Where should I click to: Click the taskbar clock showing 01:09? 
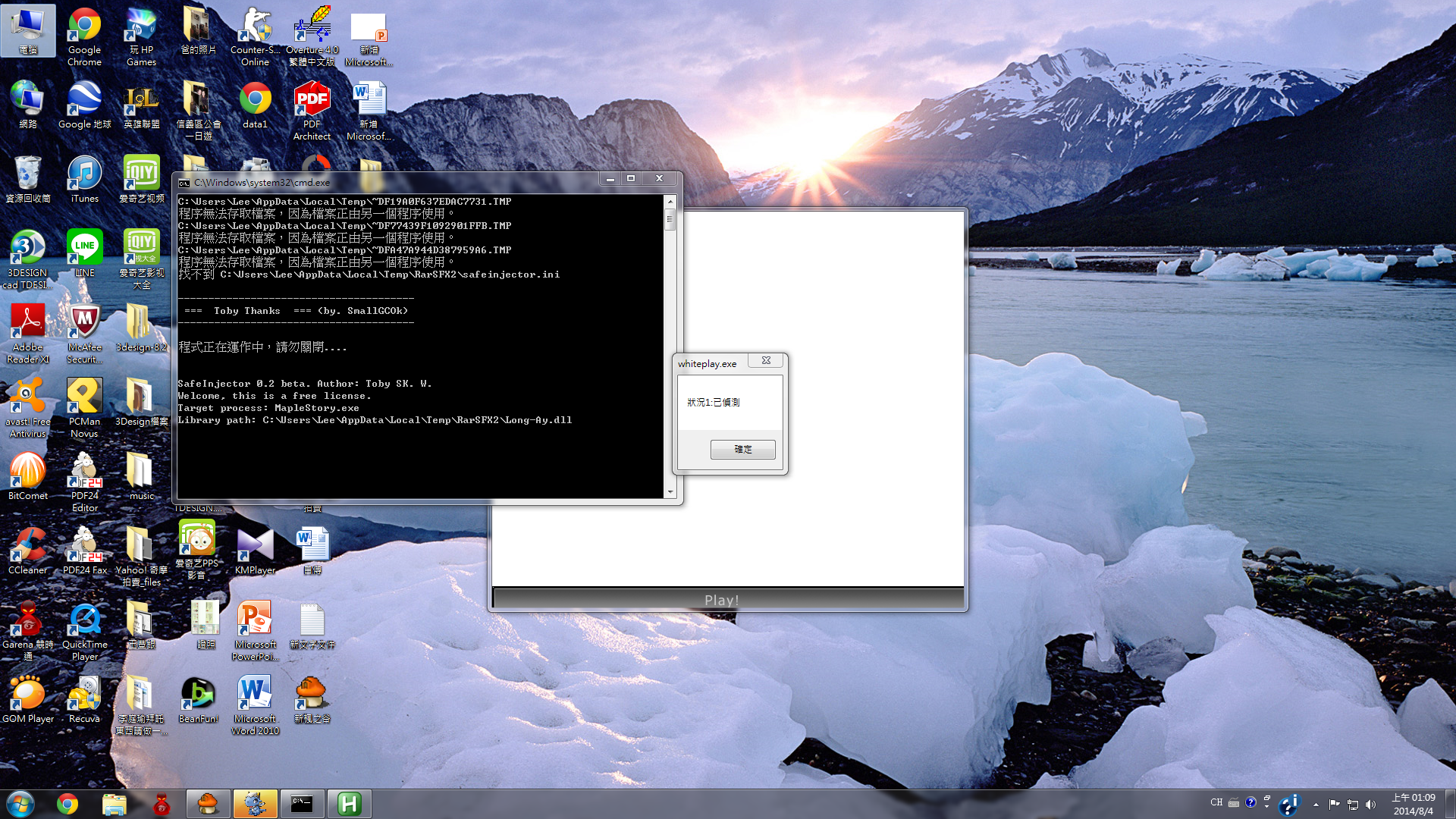tap(1413, 804)
